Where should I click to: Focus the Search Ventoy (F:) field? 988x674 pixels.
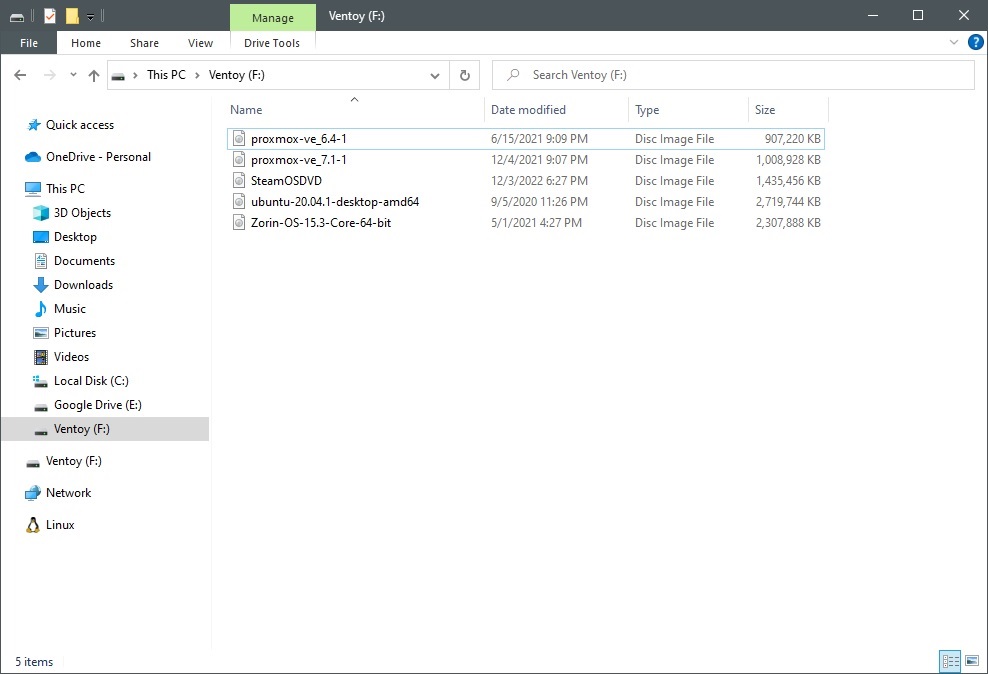pos(733,75)
